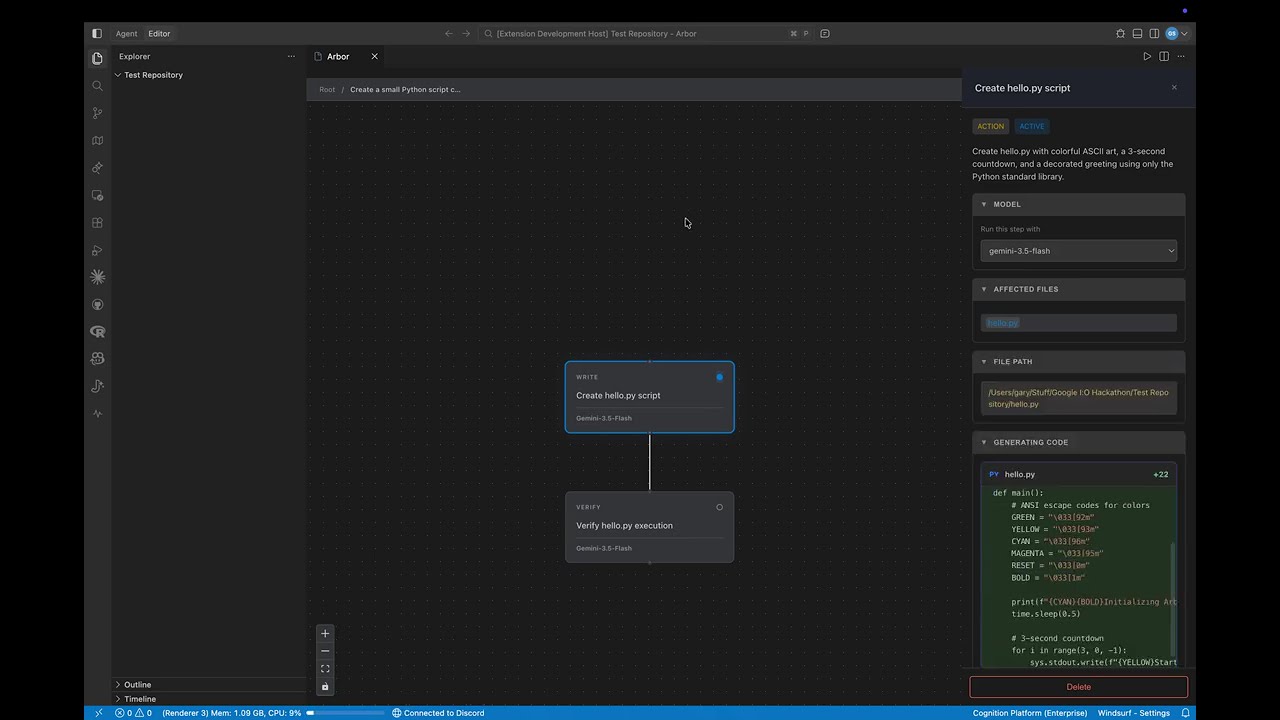Click 'Create a small Python script c...' breadcrumb
The image size is (1280, 720).
405,89
